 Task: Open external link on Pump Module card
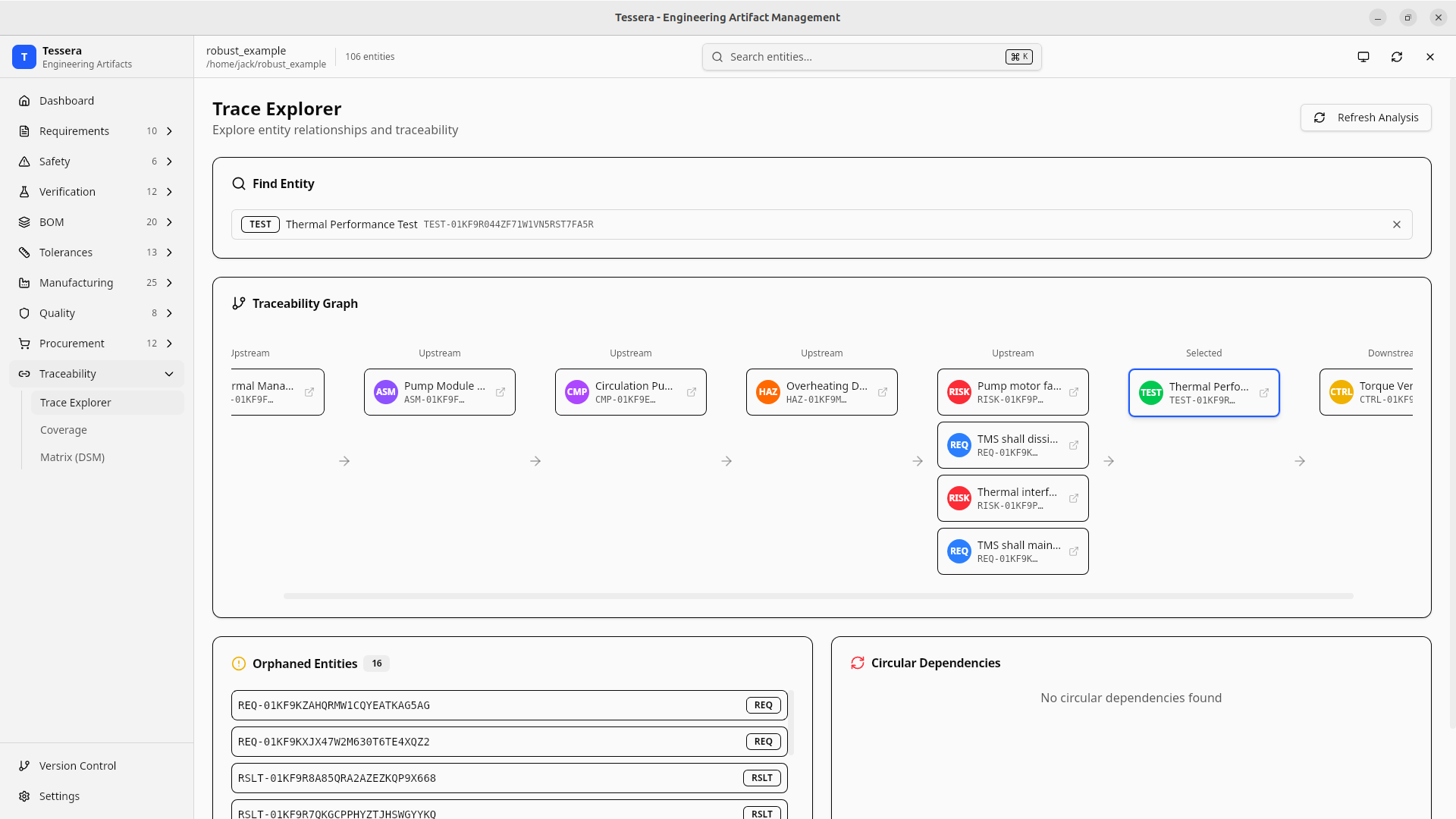[500, 392]
